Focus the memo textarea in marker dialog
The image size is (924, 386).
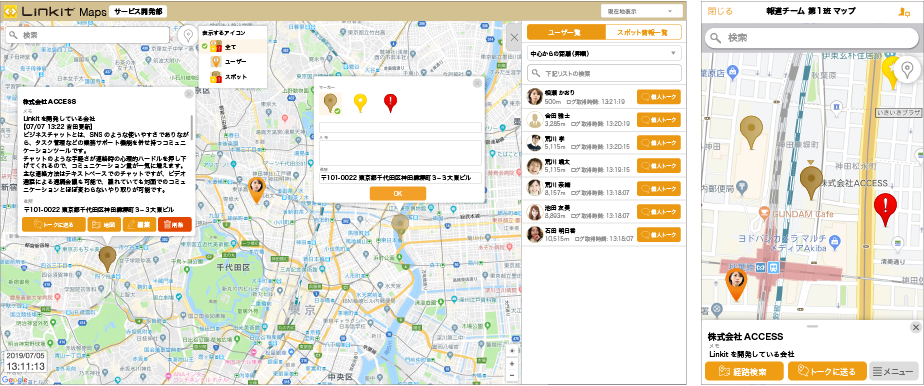(400, 153)
